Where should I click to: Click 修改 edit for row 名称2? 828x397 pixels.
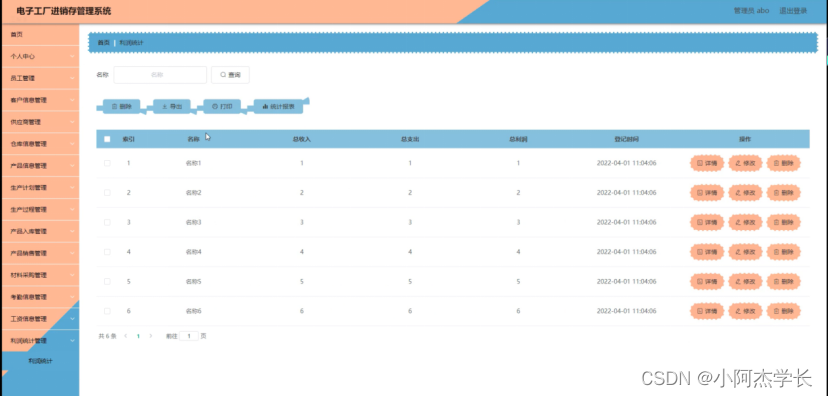coord(746,193)
